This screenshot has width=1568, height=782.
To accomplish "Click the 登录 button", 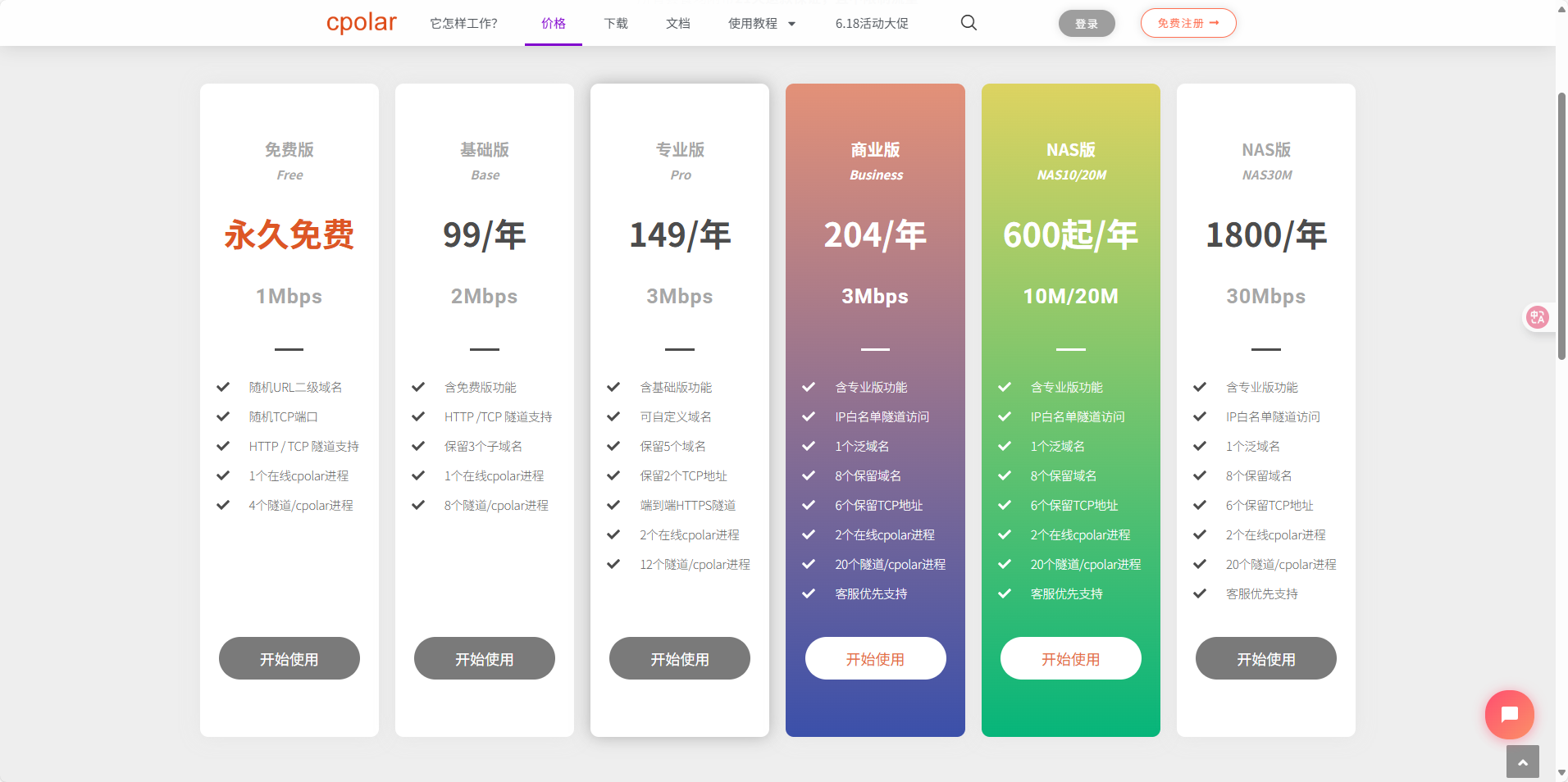I will pos(1087,24).
